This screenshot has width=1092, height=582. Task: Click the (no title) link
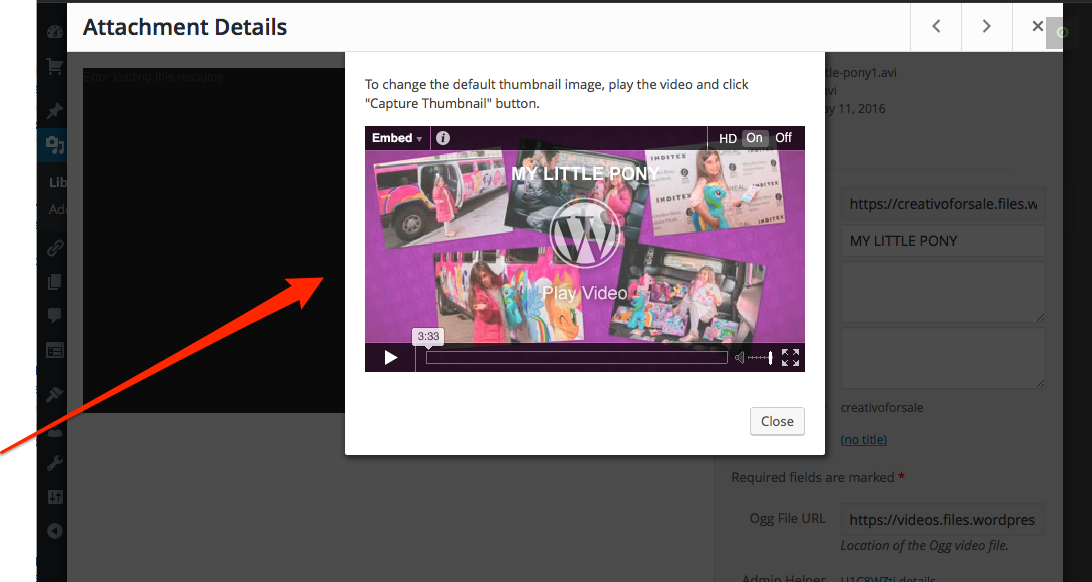point(863,439)
